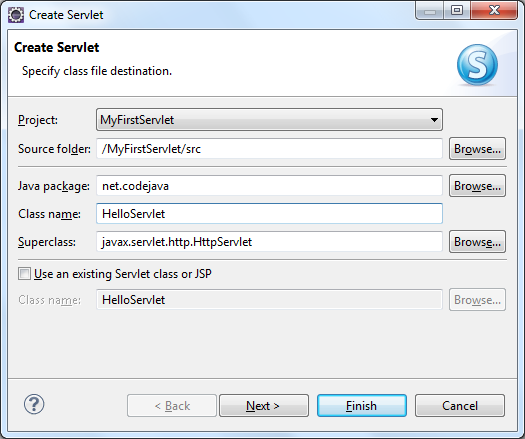Open the Project dropdown list
Screen dimensions: 525x439
click(269, 120)
